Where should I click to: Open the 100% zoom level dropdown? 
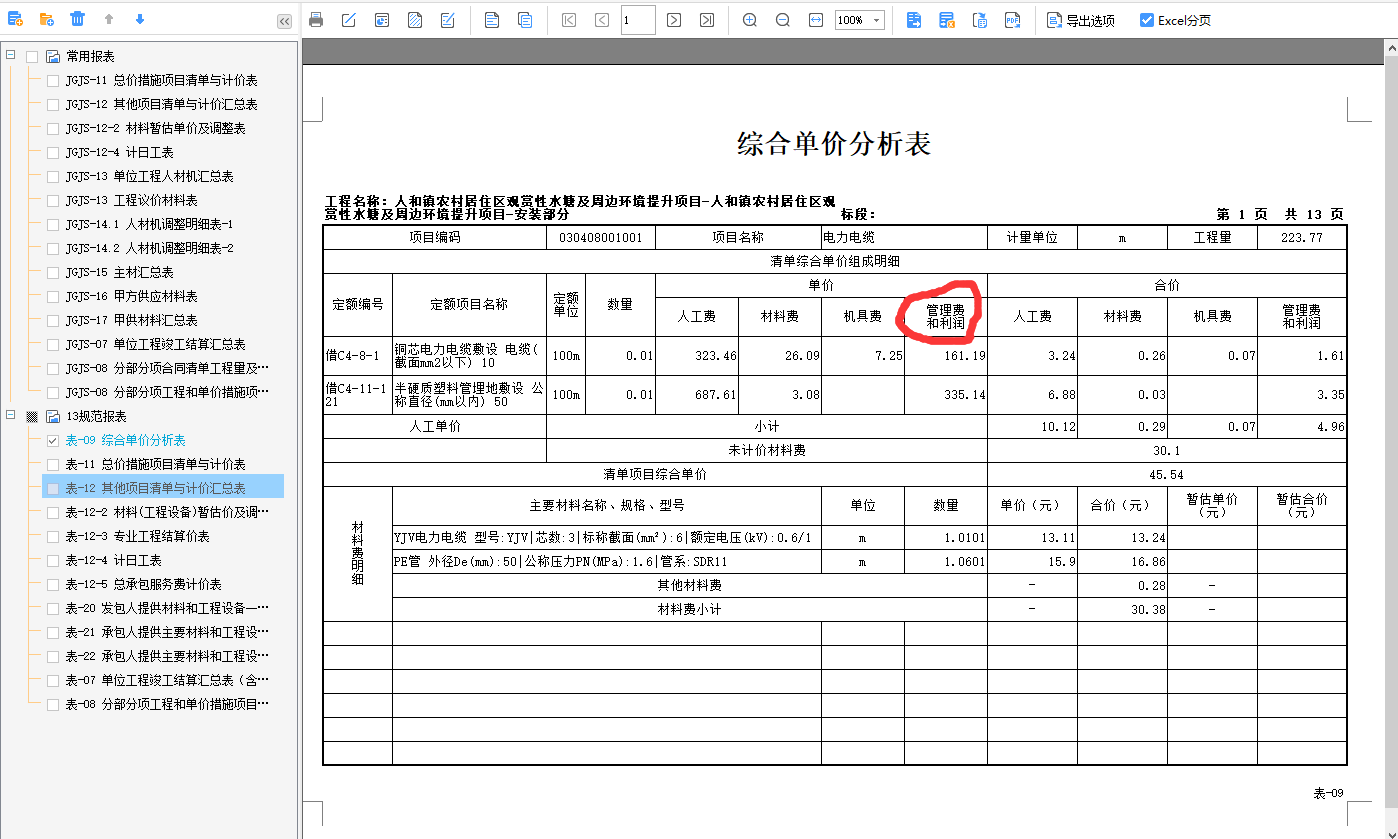877,20
